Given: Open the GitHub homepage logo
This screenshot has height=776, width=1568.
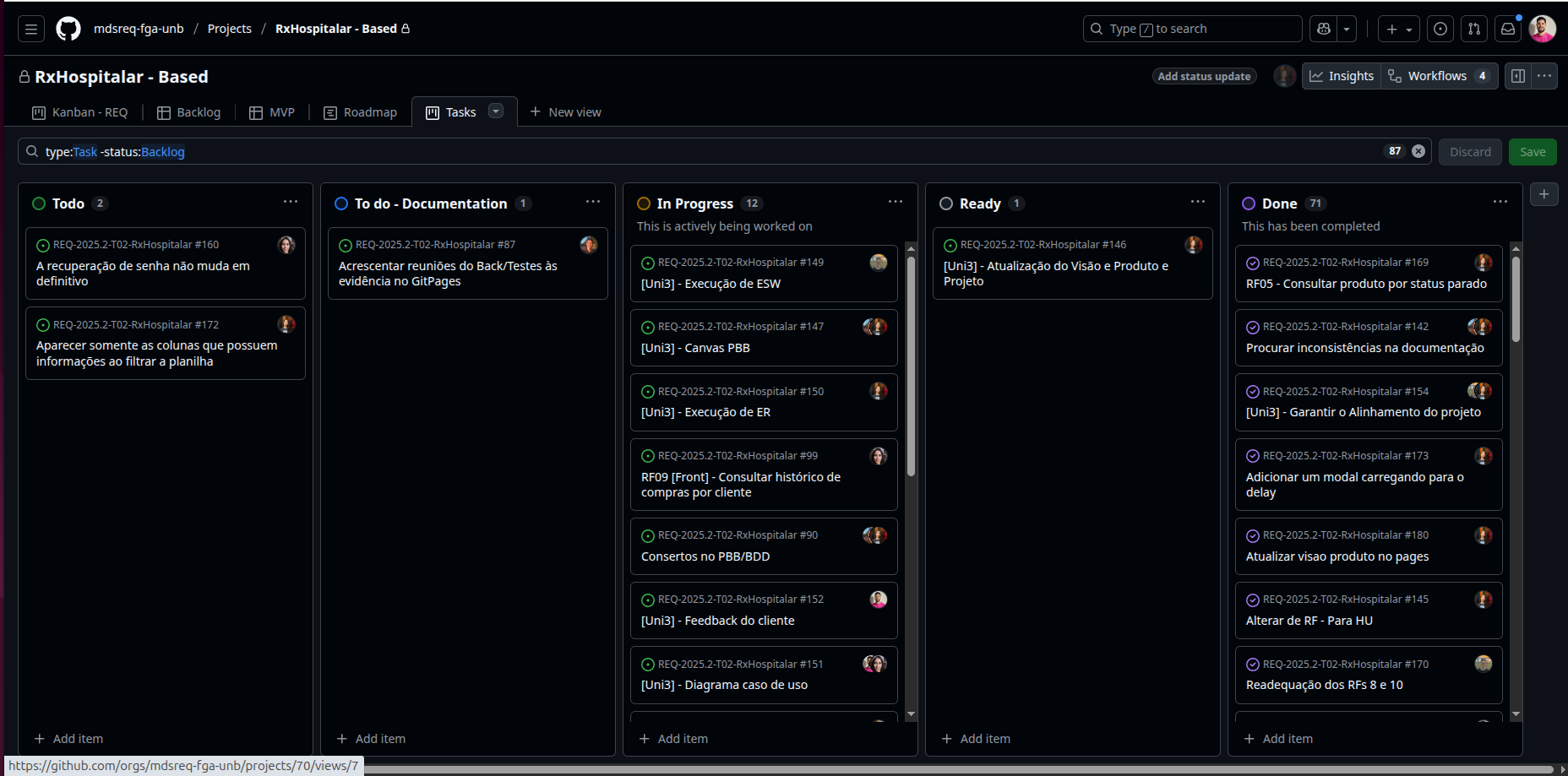Looking at the screenshot, I should (68, 29).
